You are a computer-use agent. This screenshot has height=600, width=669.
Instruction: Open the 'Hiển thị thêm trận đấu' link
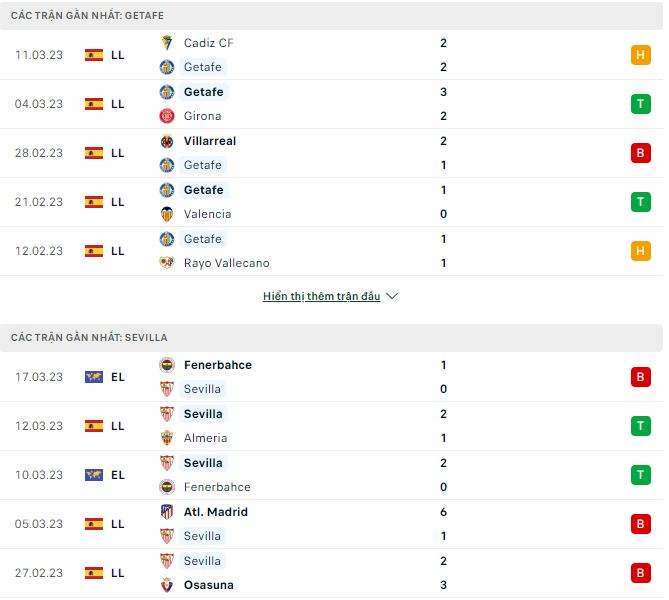tap(321, 297)
